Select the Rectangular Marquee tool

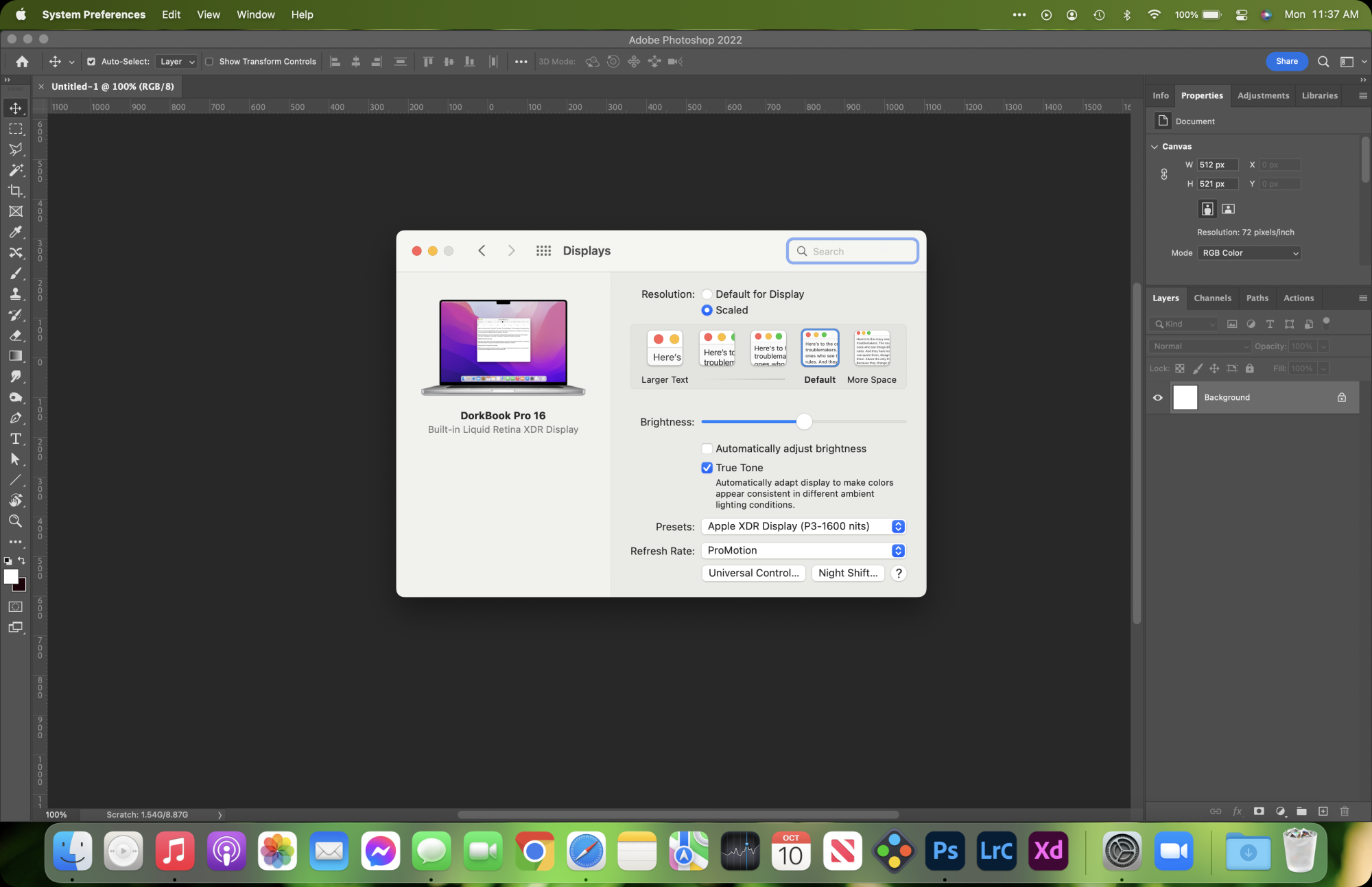click(15, 129)
